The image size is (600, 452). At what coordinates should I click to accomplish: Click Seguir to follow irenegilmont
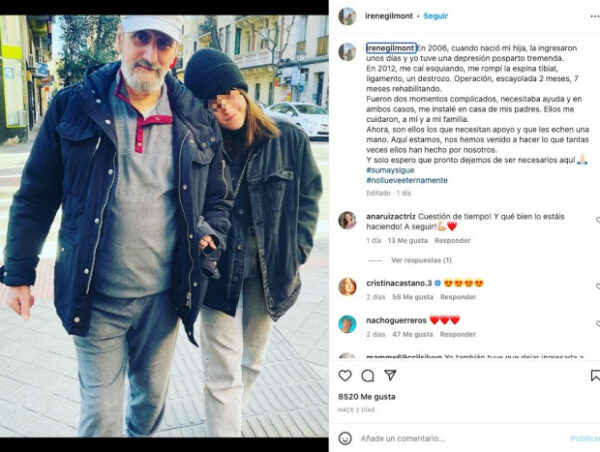click(x=435, y=16)
